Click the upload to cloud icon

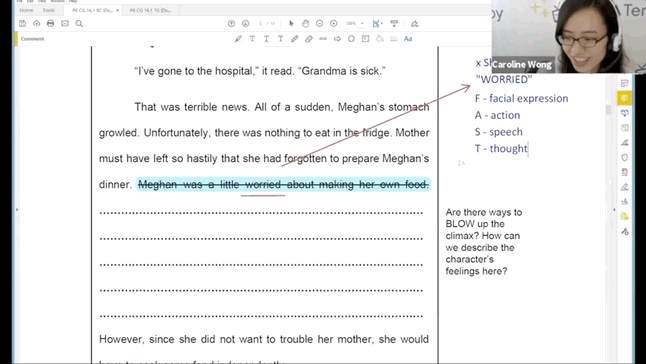coord(37,23)
